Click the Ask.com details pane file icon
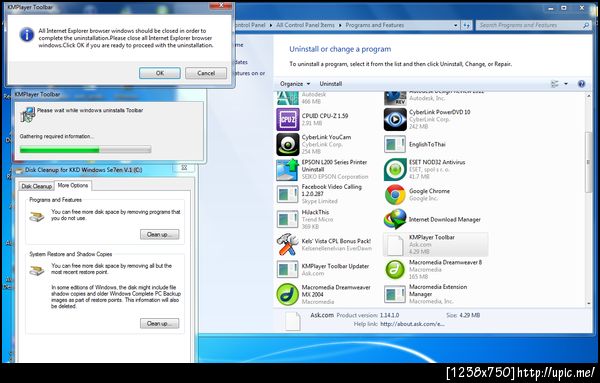The width and height of the screenshot is (600, 383). click(293, 321)
